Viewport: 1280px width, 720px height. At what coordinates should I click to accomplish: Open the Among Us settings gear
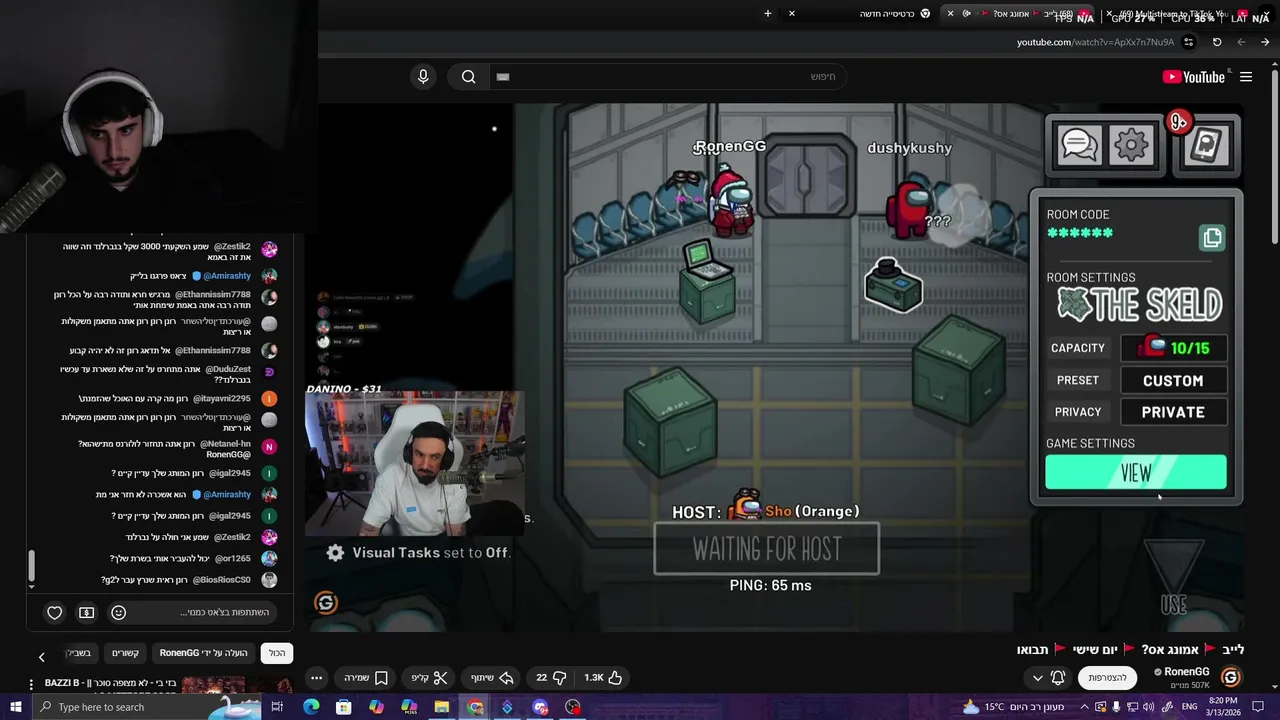click(1131, 145)
